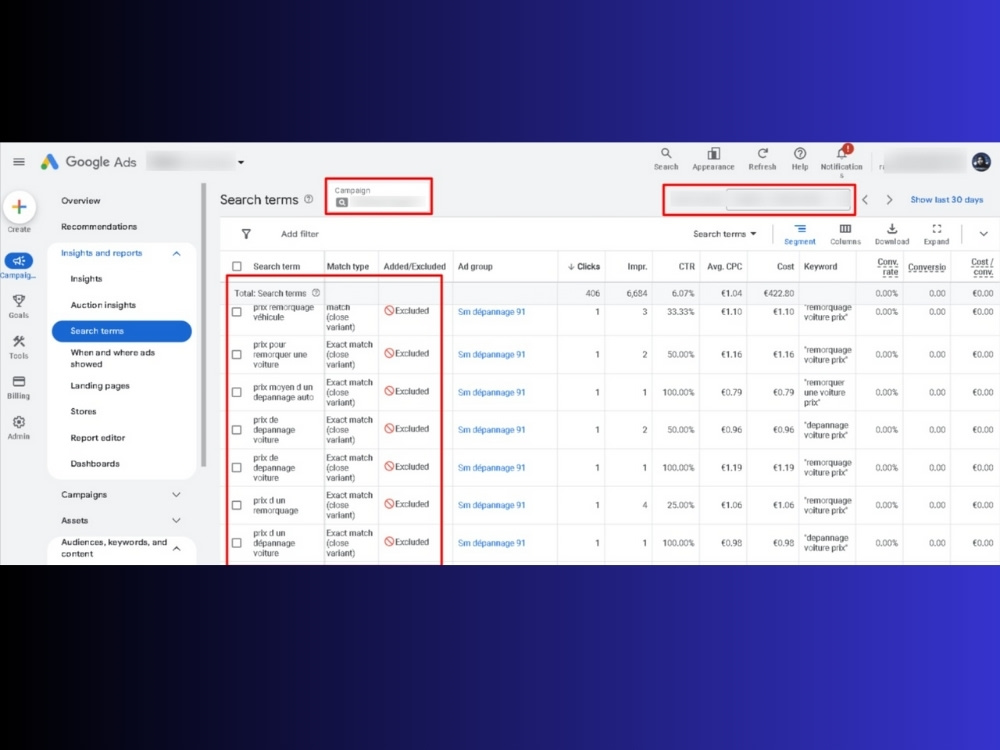Toggle the select-all header checkbox
Screen dimensions: 1000x750
pyautogui.click(x=237, y=266)
